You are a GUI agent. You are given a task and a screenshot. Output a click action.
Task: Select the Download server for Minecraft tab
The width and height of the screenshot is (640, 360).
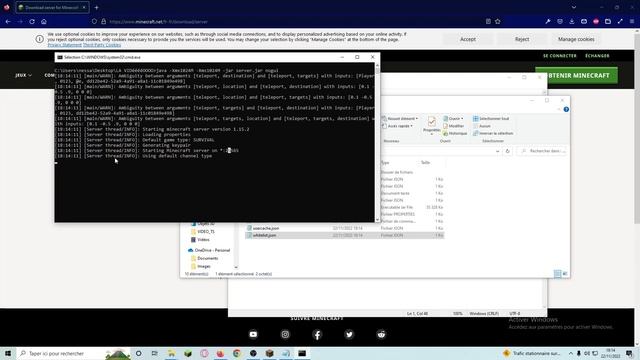pyautogui.click(x=52, y=7)
